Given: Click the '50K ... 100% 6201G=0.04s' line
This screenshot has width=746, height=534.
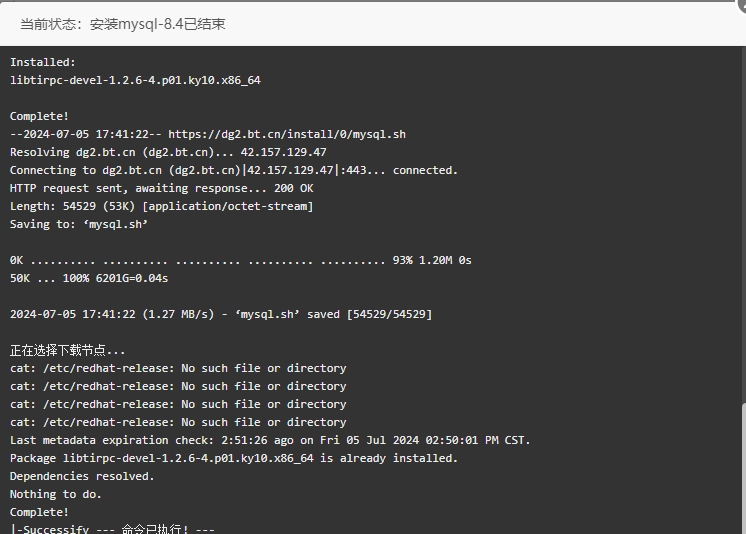Looking at the screenshot, I should (89, 278).
